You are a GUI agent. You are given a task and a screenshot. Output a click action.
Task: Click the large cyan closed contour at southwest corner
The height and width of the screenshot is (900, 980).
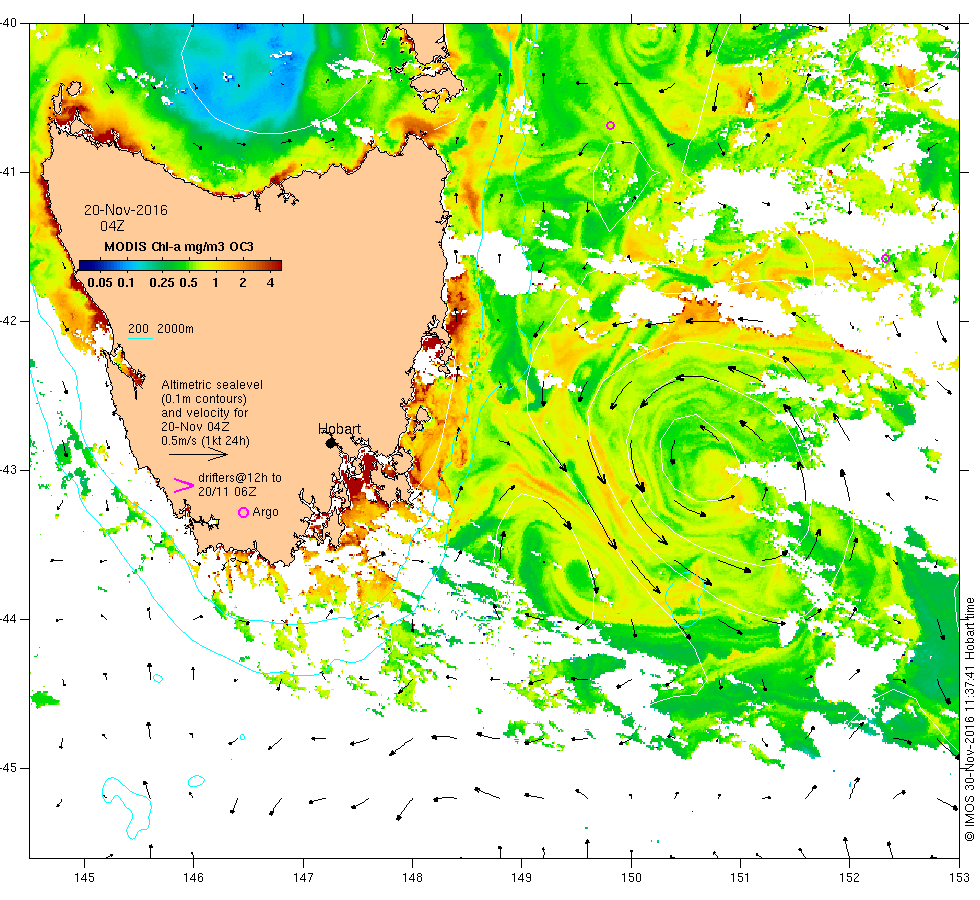(127, 806)
